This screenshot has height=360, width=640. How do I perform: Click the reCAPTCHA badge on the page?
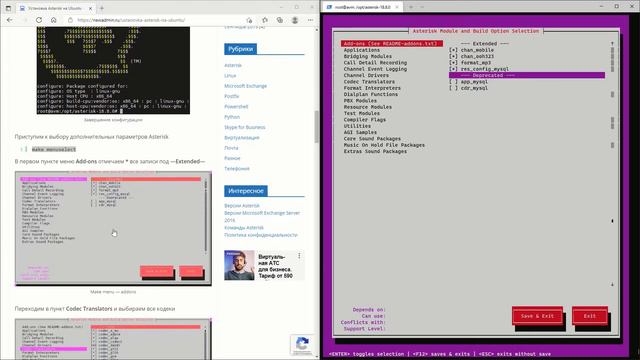(302, 345)
